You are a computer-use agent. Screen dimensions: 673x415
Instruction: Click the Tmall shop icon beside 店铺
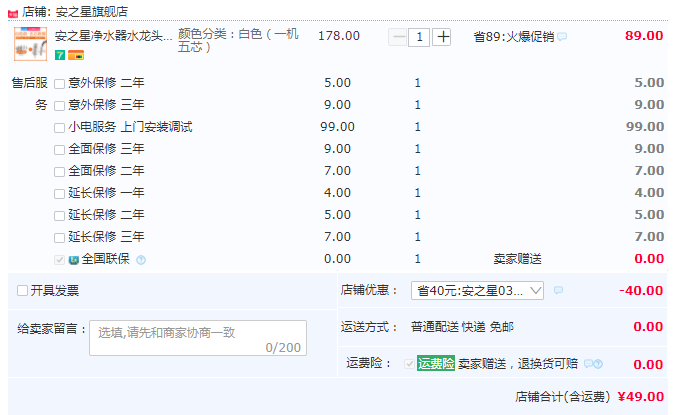click(x=13, y=14)
